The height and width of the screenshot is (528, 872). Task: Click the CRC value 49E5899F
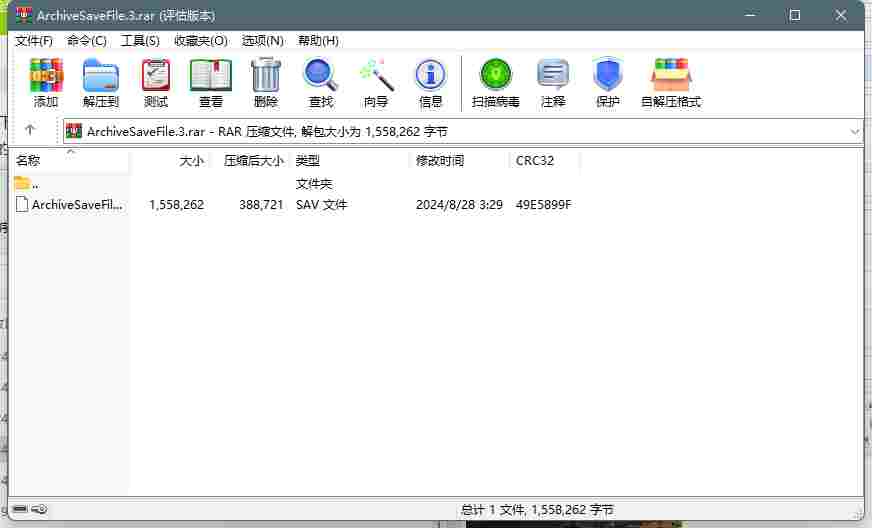(543, 205)
